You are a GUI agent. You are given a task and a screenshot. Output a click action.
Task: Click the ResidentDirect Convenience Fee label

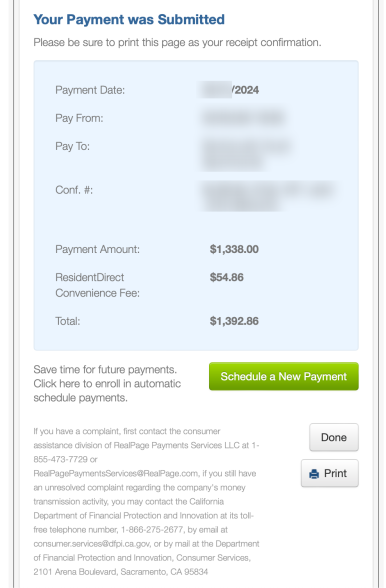click(98, 285)
